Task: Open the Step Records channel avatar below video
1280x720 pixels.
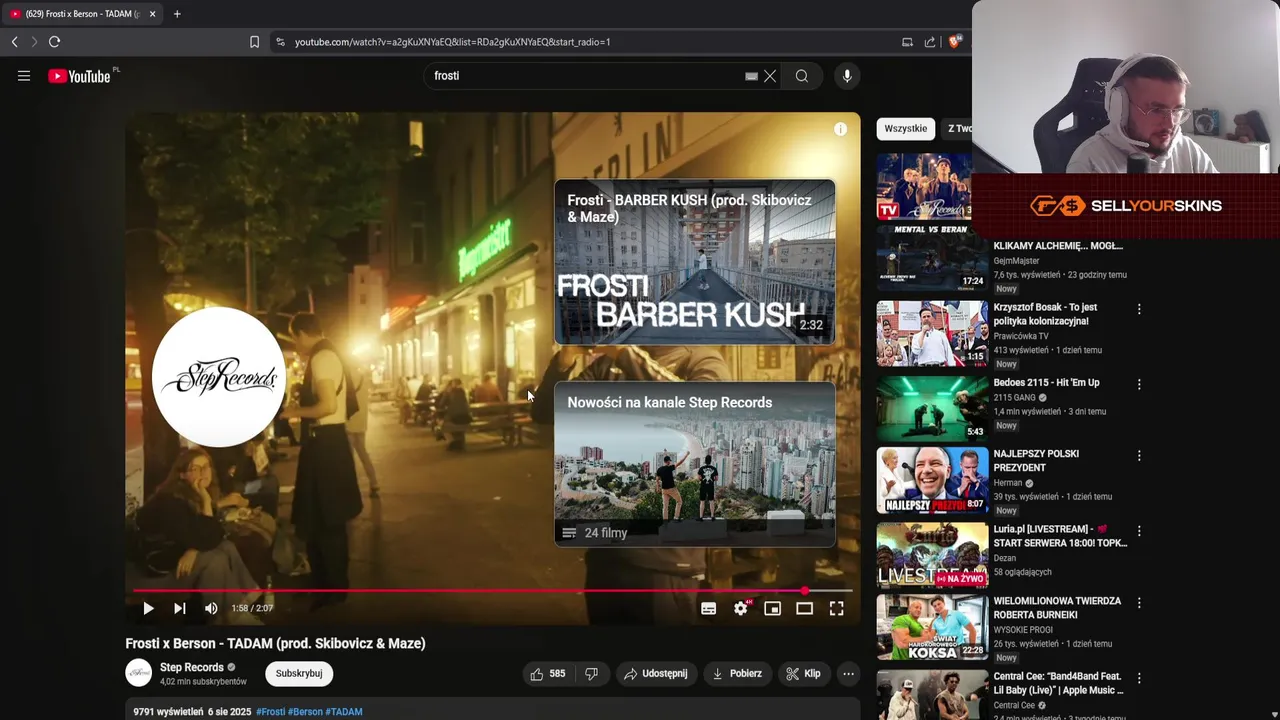Action: click(138, 673)
